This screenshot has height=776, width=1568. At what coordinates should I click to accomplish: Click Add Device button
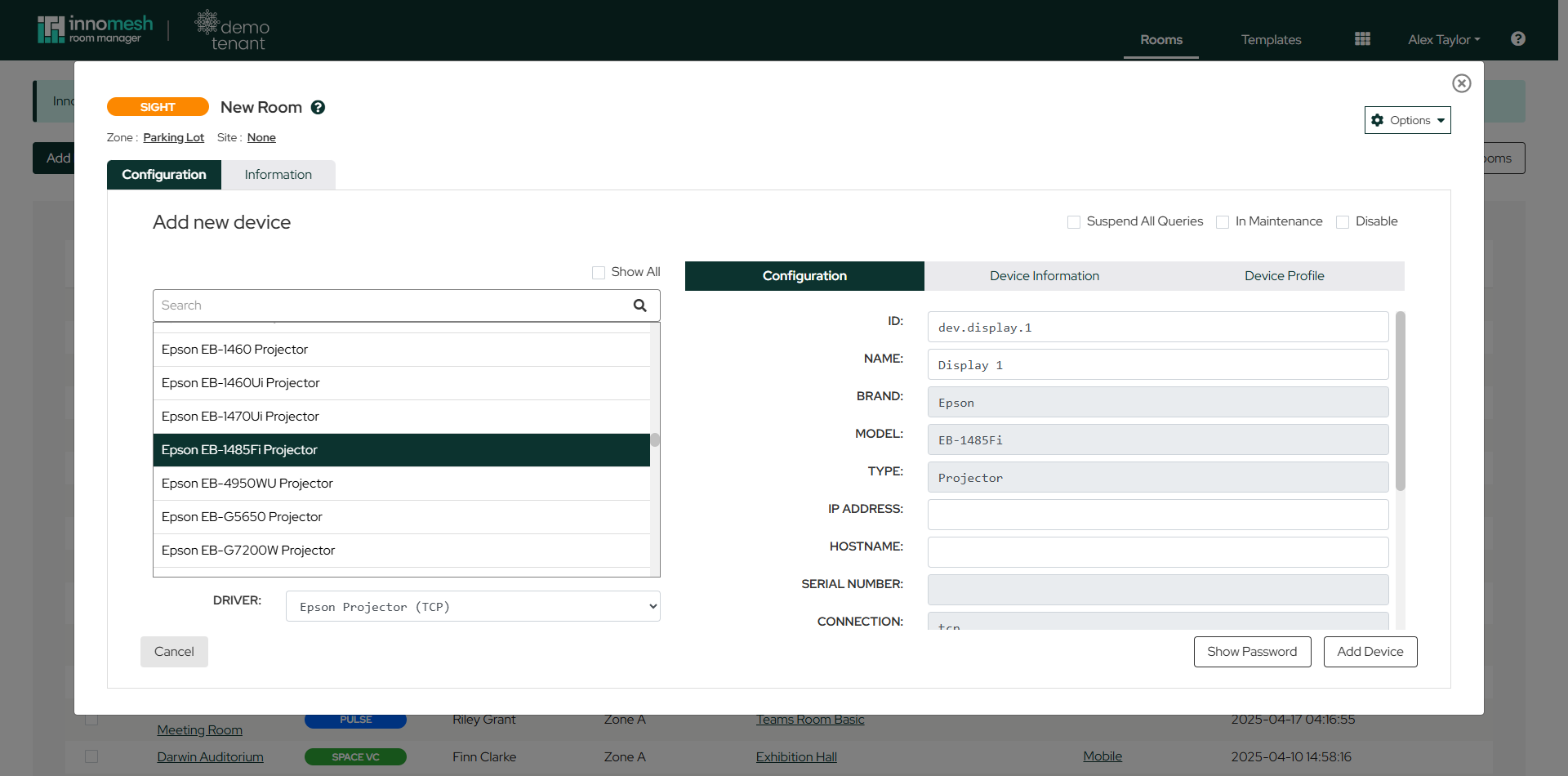[1370, 652]
